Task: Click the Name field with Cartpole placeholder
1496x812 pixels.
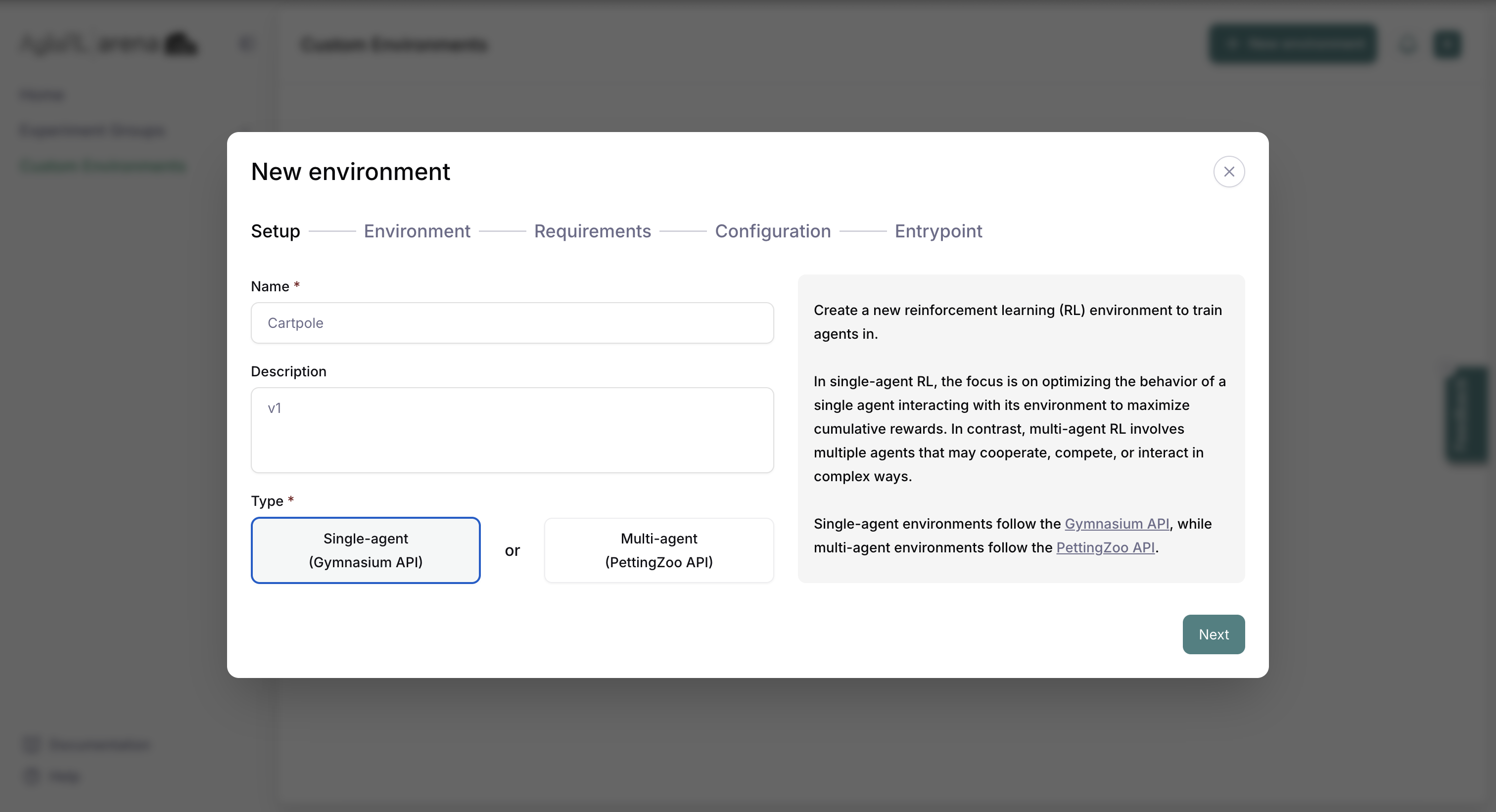Action: pos(512,323)
